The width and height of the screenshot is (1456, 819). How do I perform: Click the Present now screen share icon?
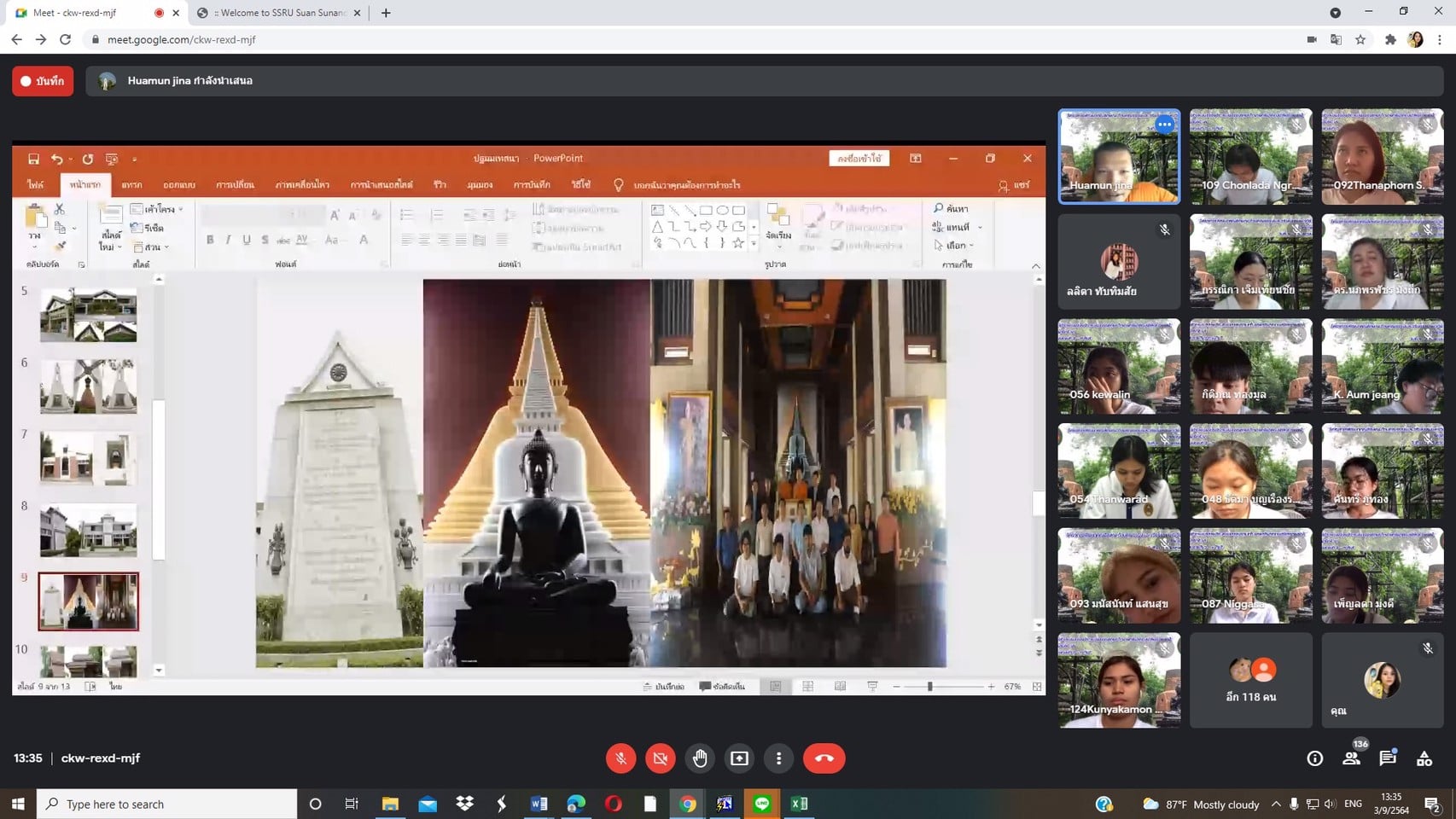739,758
